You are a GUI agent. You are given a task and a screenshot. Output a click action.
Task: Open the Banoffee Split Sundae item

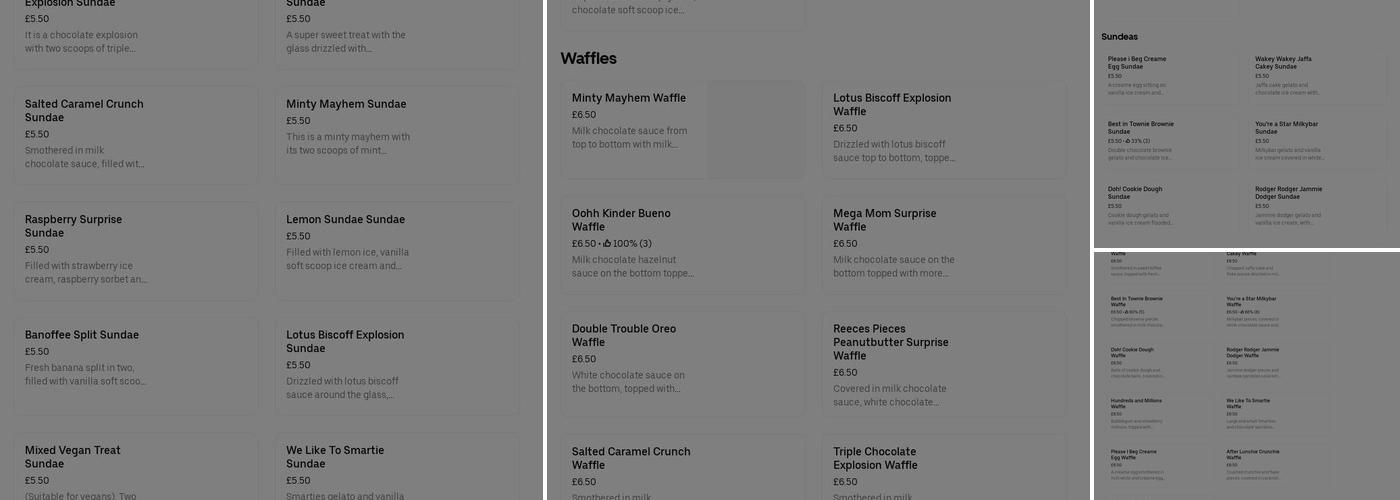click(x=135, y=367)
